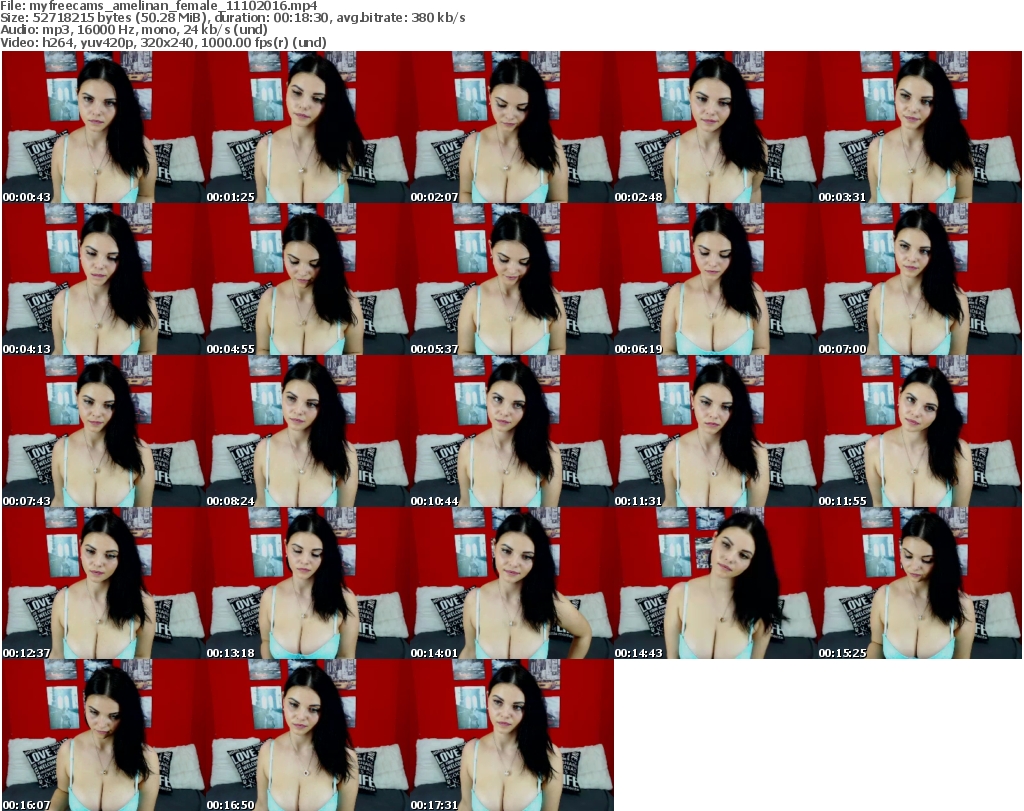The height and width of the screenshot is (811, 1024).
Task: Select the thumbnail at 00:12:37
Action: (104, 583)
